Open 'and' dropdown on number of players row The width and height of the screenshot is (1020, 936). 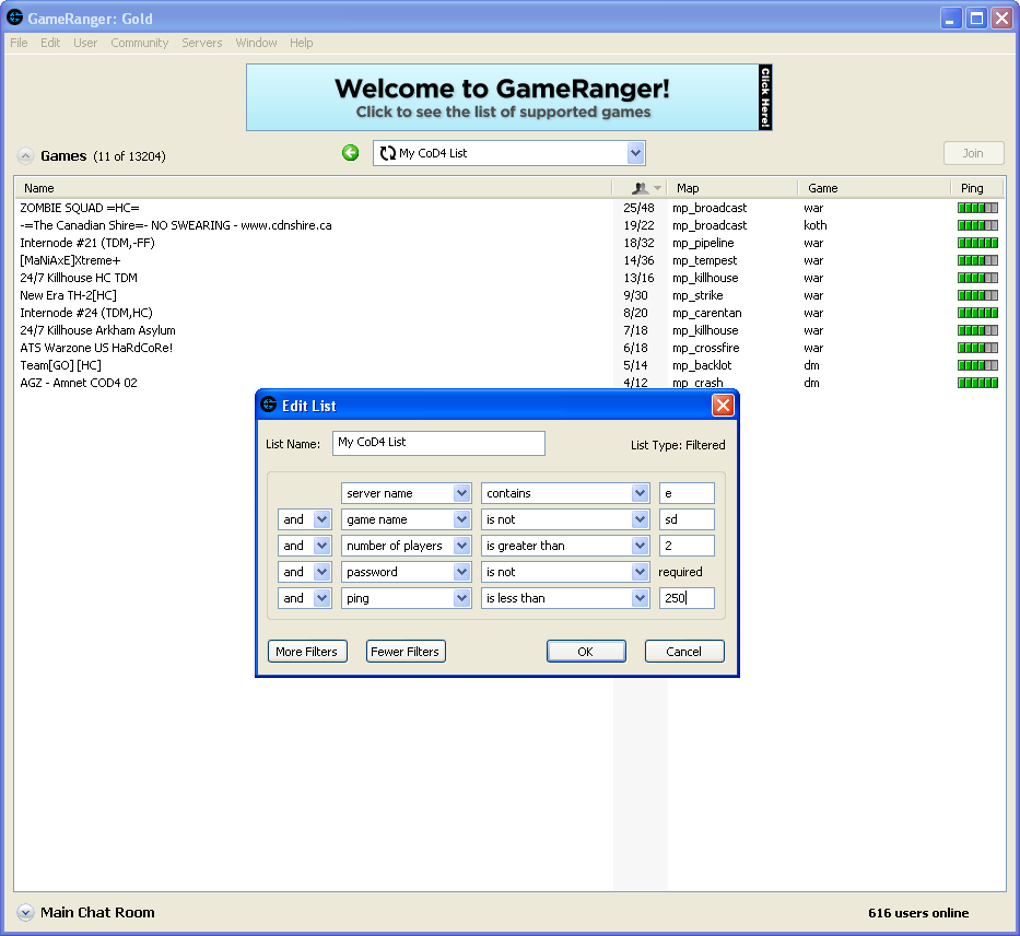[322, 545]
